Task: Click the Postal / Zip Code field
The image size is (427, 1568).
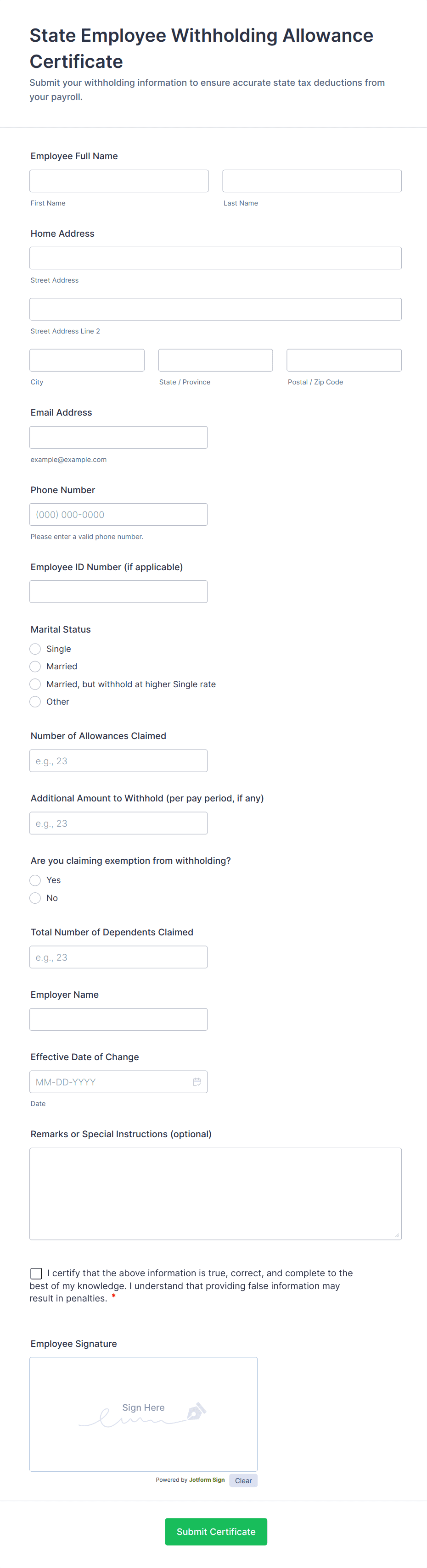Action: tap(343, 361)
